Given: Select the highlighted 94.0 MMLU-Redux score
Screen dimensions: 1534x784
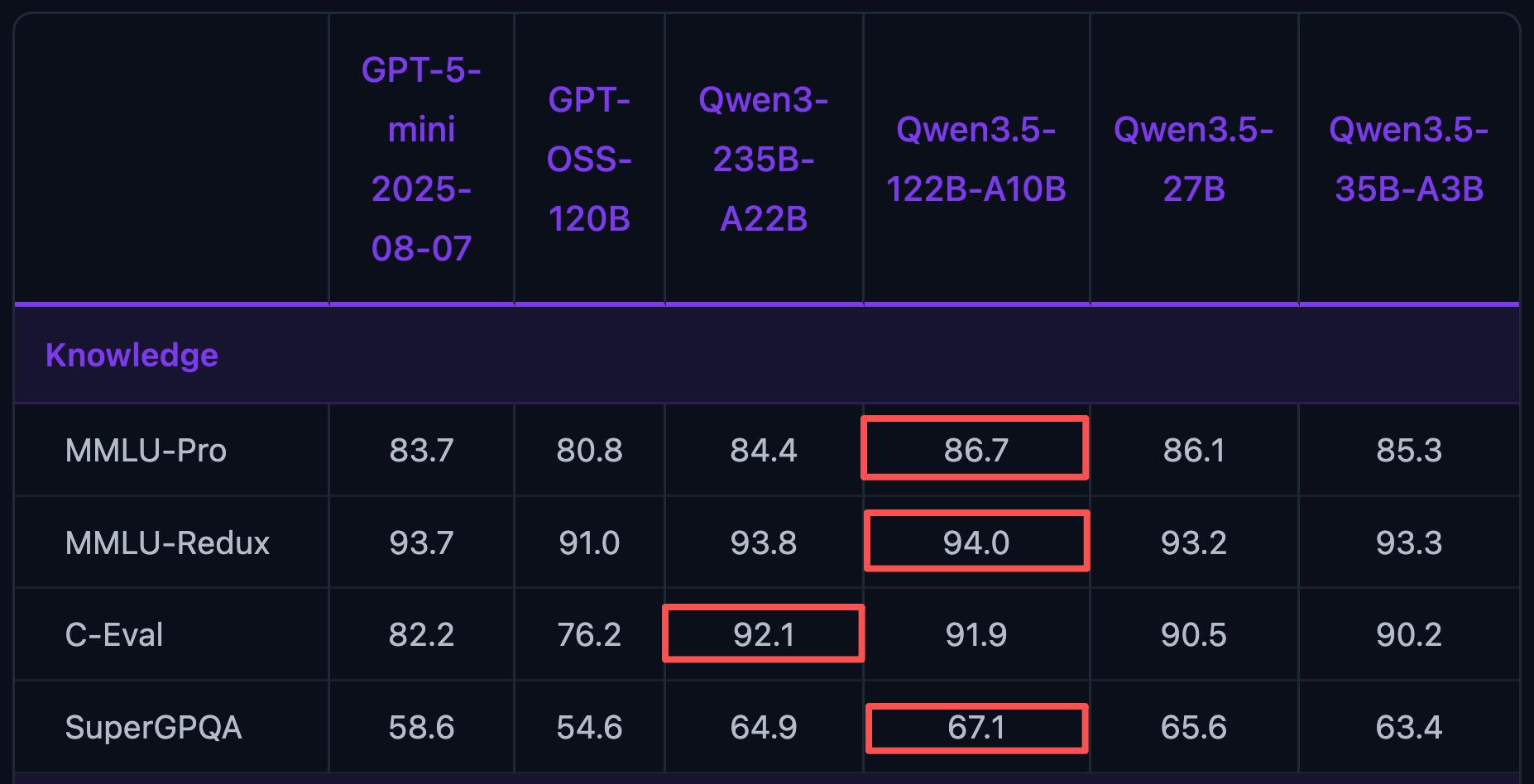Looking at the screenshot, I should coord(976,543).
